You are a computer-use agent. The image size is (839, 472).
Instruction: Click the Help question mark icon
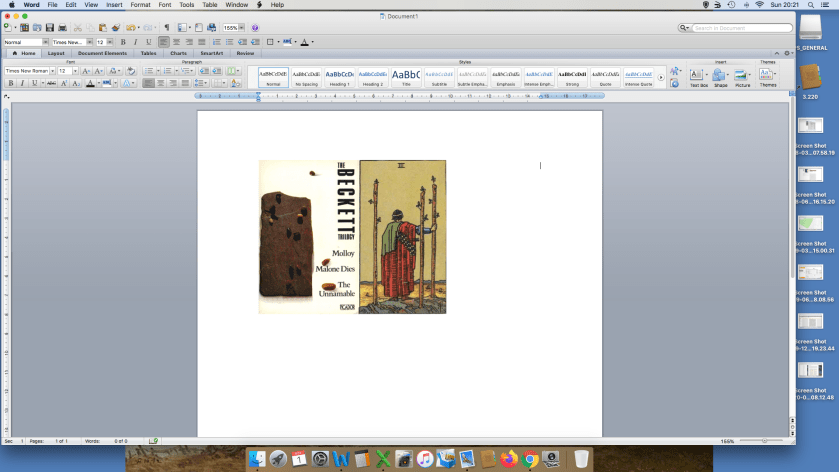254,27
